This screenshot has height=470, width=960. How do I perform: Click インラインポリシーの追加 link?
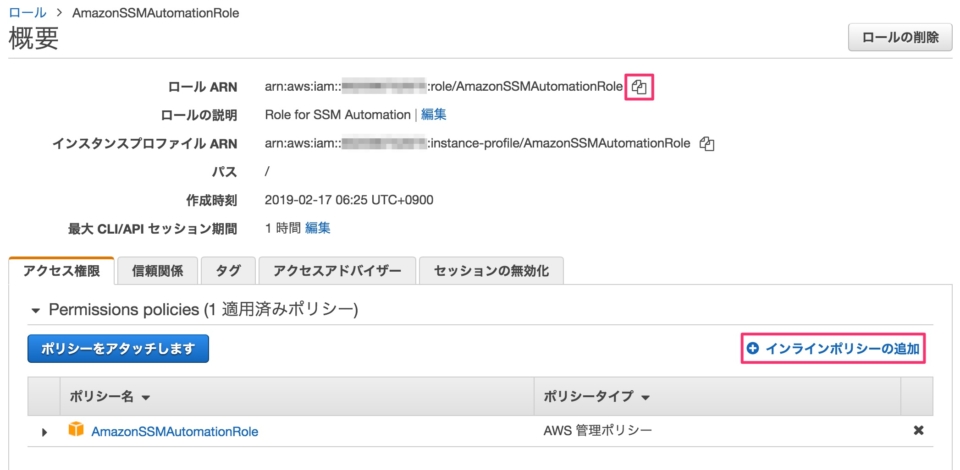point(842,349)
